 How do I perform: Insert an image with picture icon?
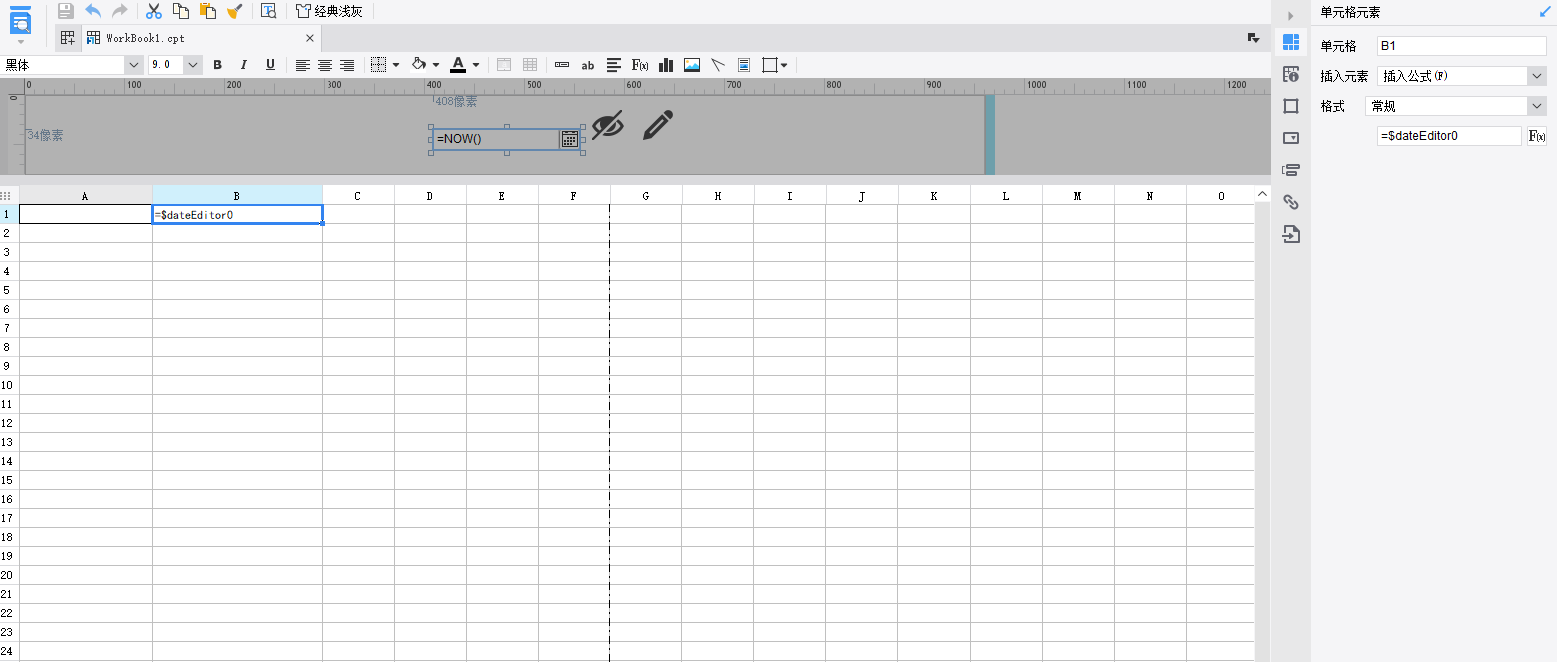[x=692, y=65]
